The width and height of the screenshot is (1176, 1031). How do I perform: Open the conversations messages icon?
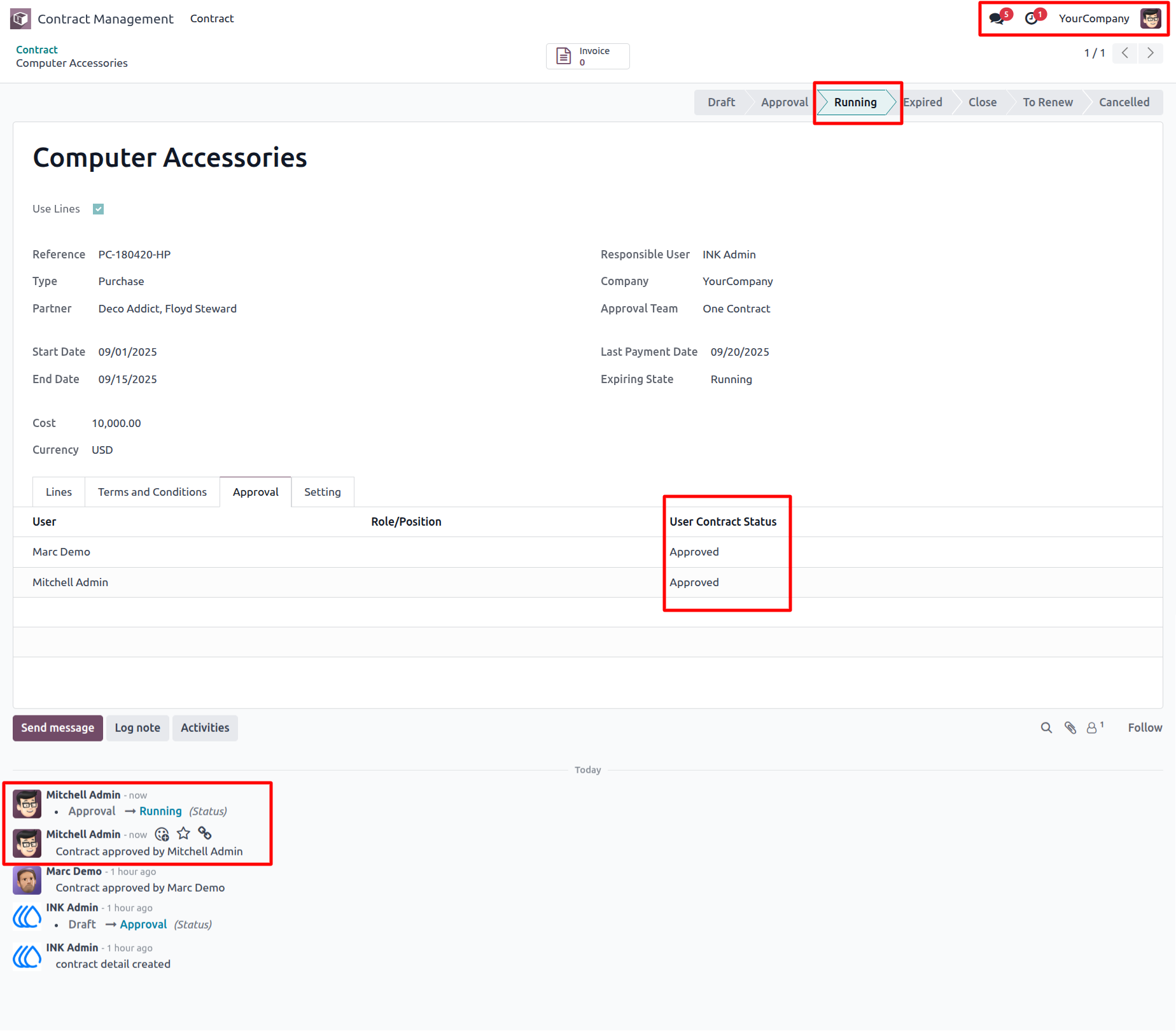(997, 18)
